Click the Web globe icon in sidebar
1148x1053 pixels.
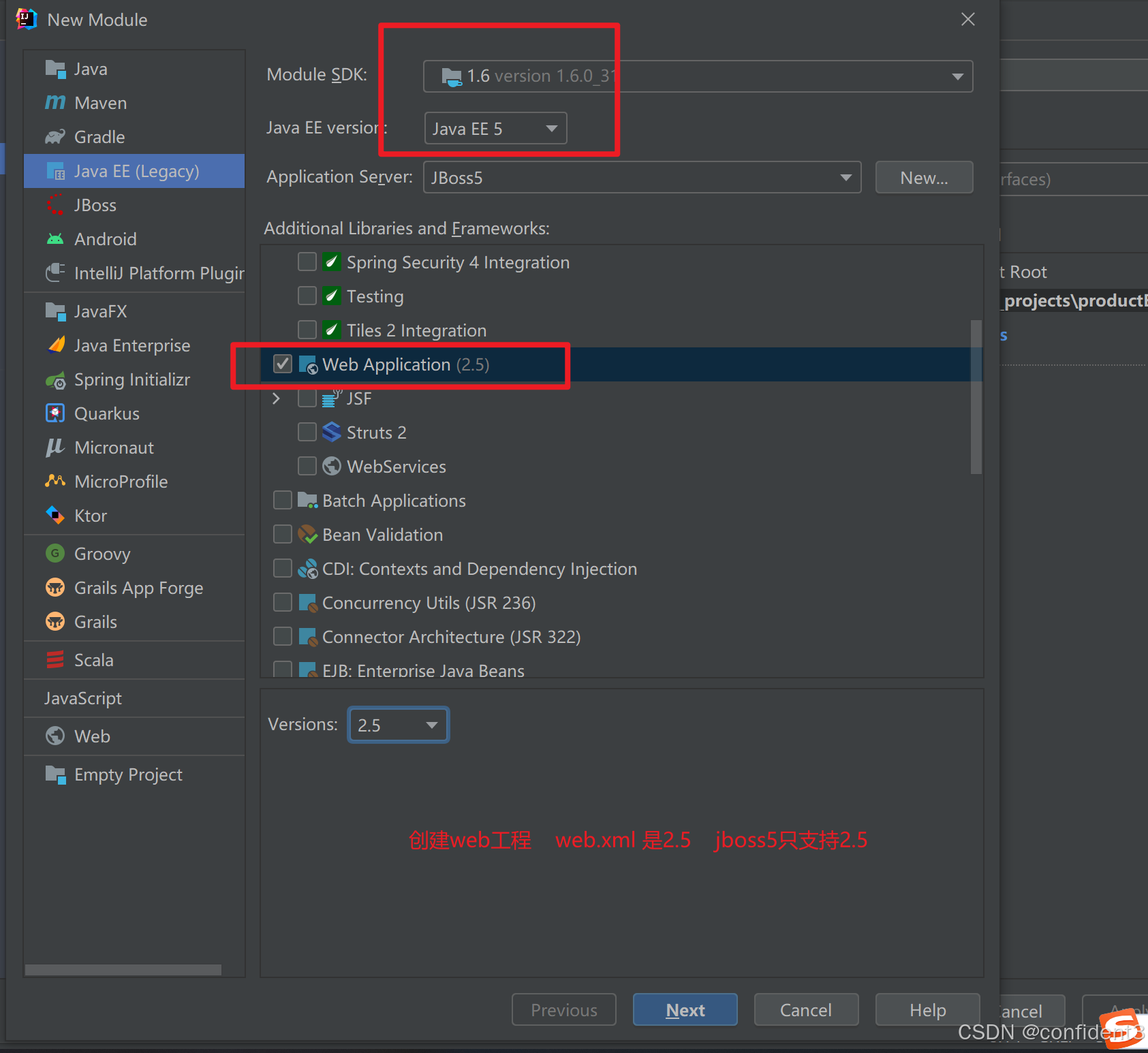pyautogui.click(x=55, y=736)
